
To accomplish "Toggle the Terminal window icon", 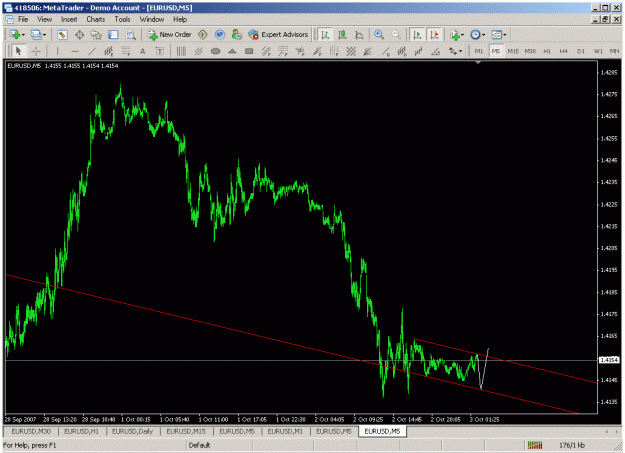I will tap(114, 35).
